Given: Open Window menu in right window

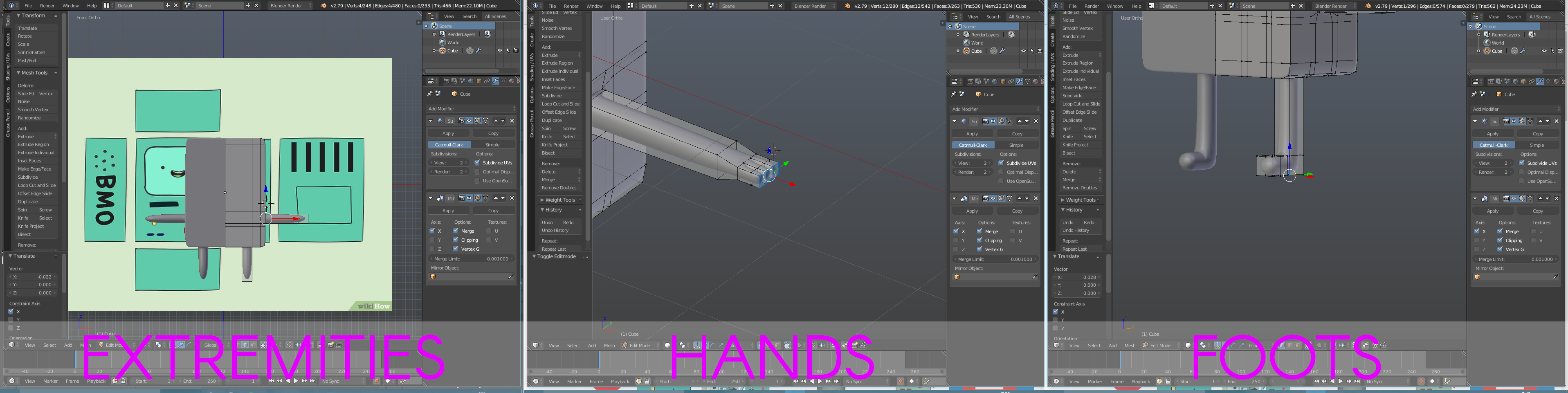Looking at the screenshot, I should [1115, 5].
